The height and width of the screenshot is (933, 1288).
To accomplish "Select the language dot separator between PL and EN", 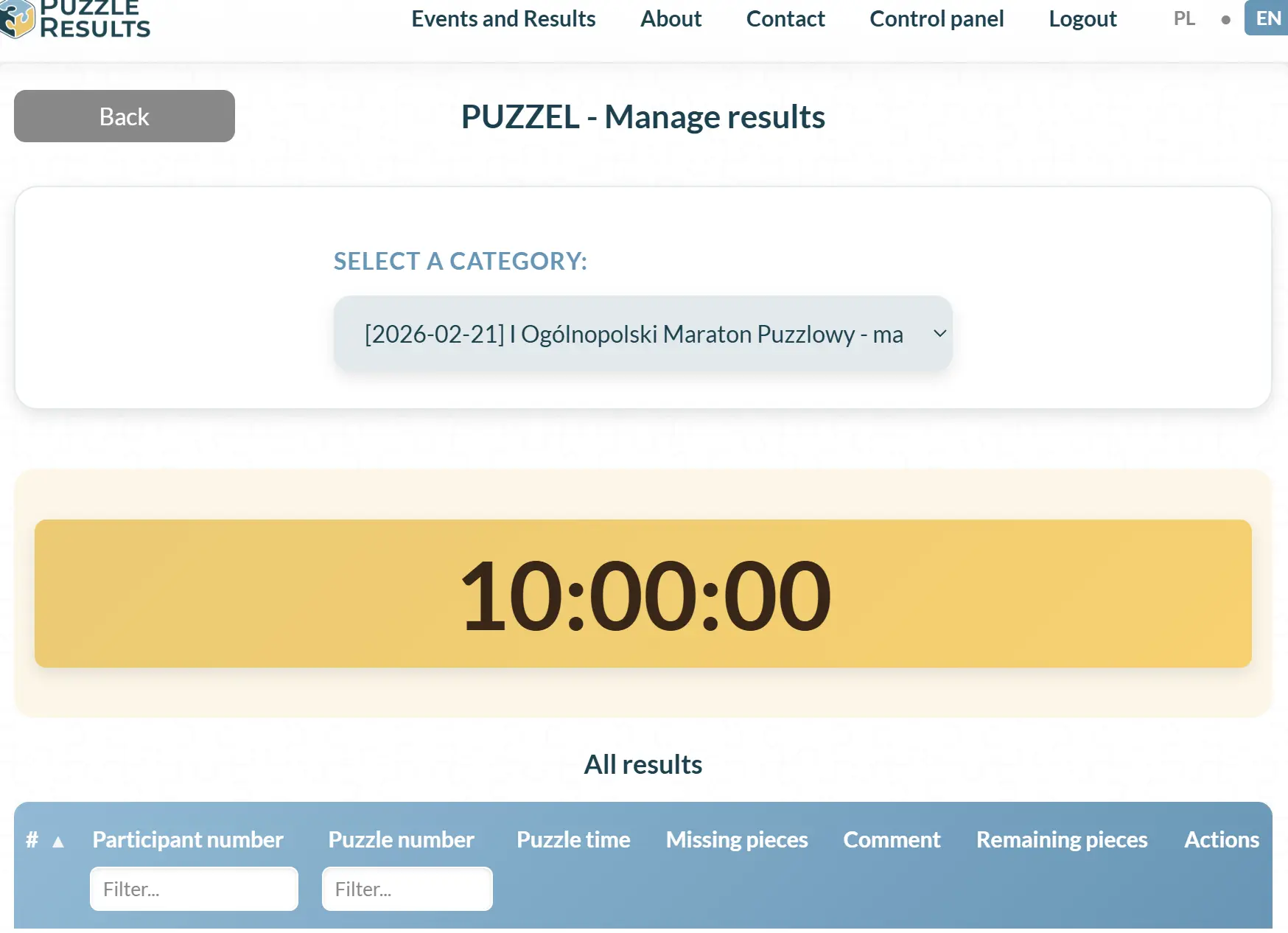I will click(1225, 20).
